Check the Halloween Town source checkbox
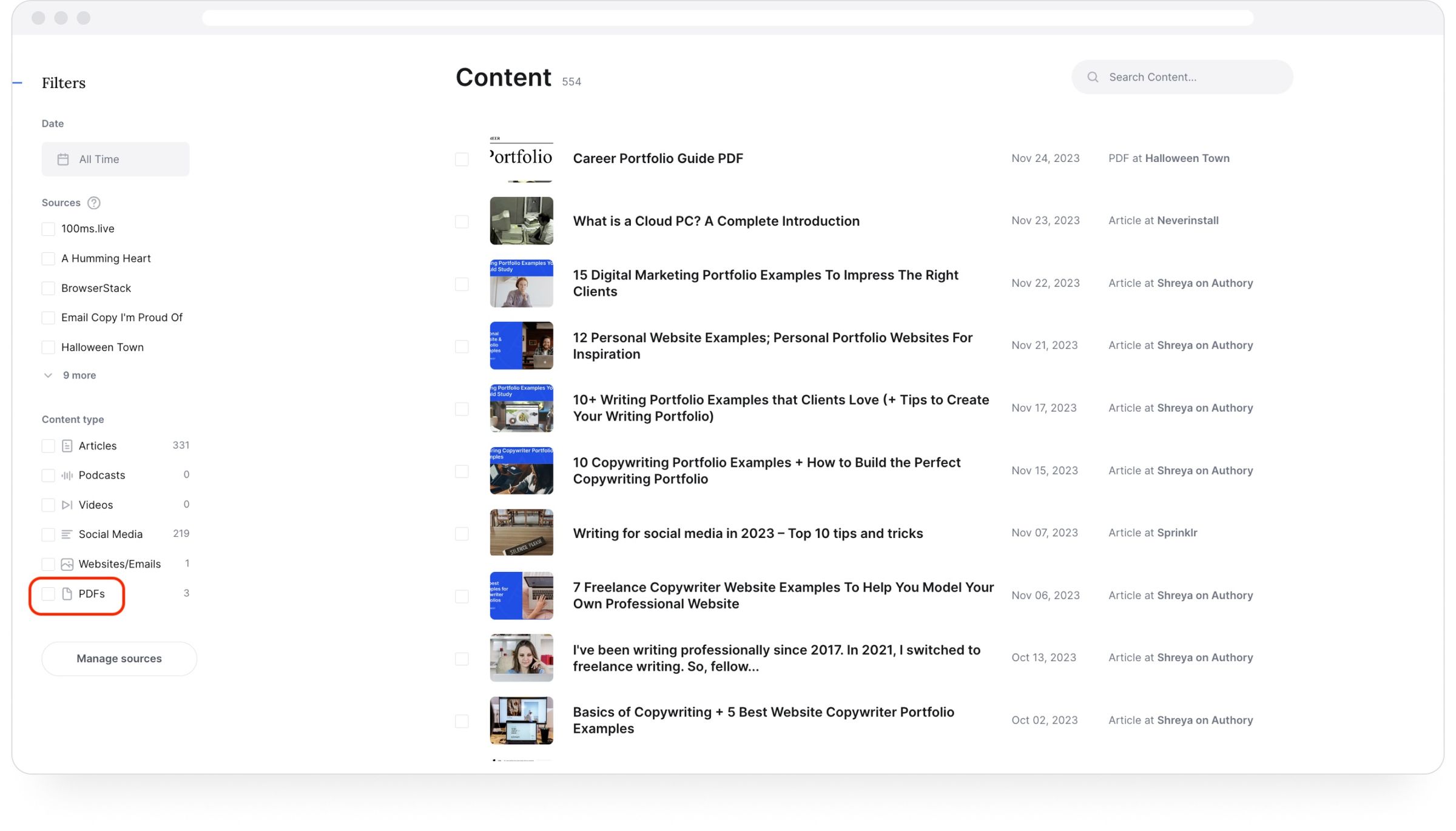The height and width of the screenshot is (831, 1456). [48, 348]
